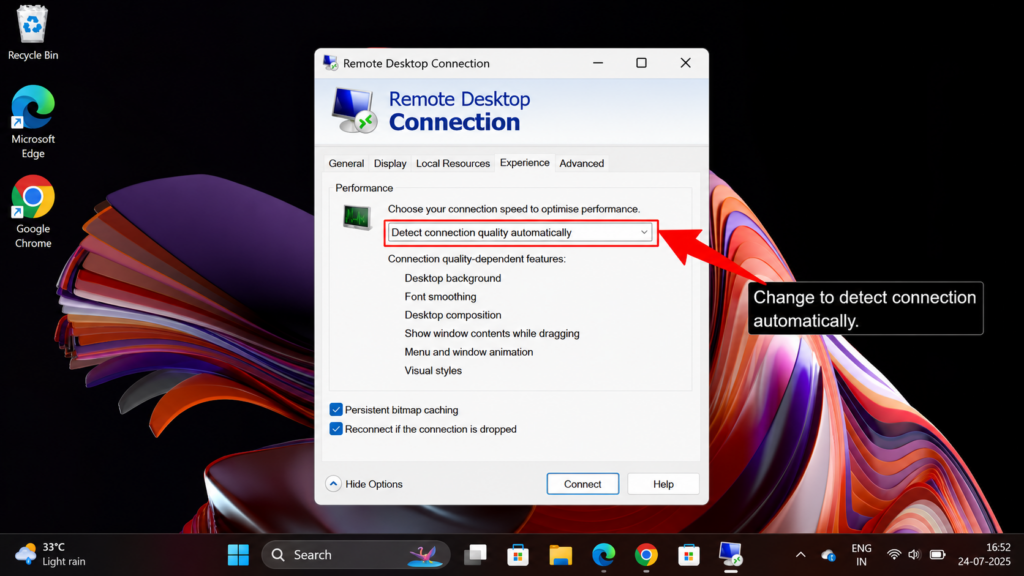Select the Experience tab
The width and height of the screenshot is (1024, 576).
[x=524, y=163]
